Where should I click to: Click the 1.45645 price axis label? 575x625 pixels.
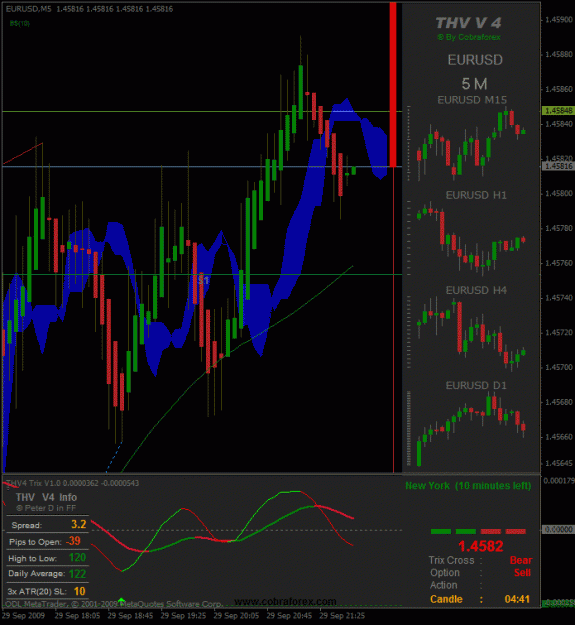coord(559,463)
